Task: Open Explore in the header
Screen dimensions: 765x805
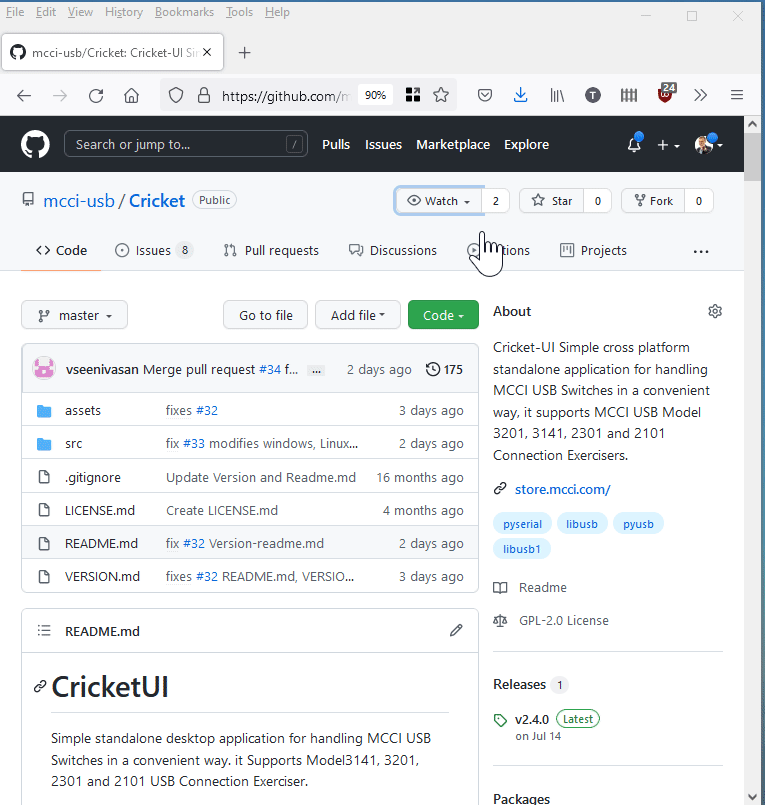Action: tap(526, 145)
